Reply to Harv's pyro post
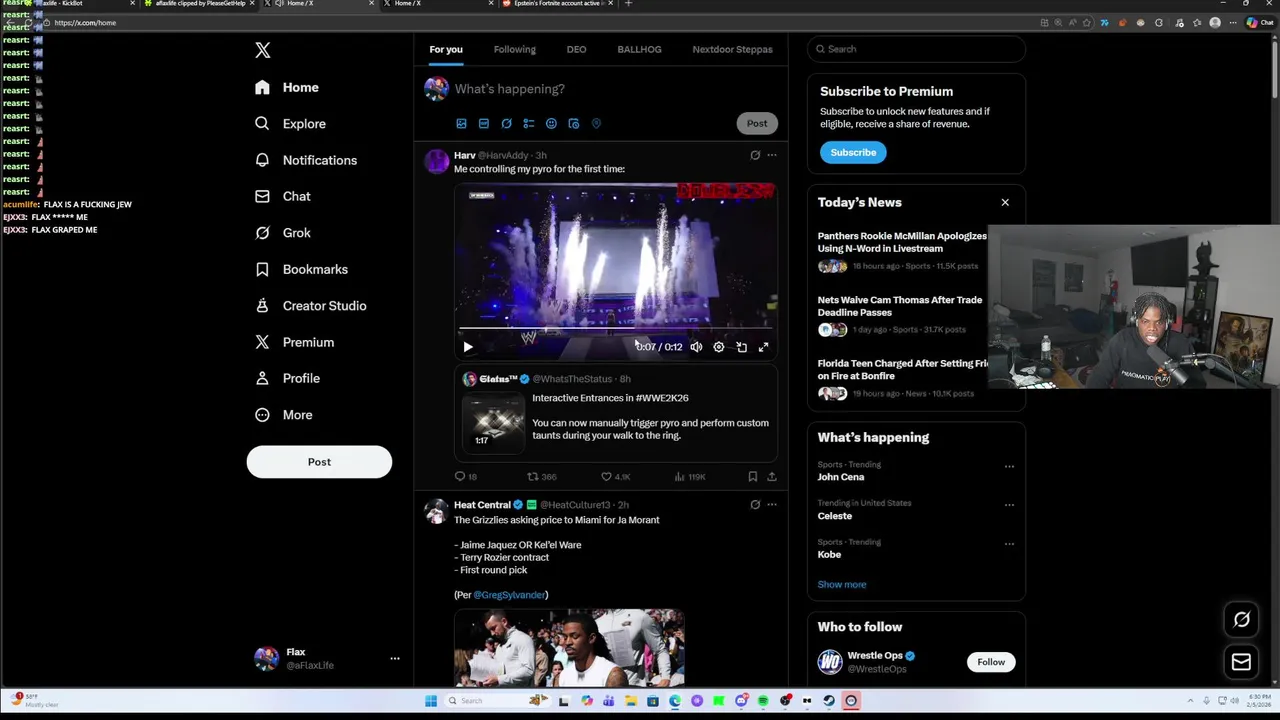 tap(460, 477)
